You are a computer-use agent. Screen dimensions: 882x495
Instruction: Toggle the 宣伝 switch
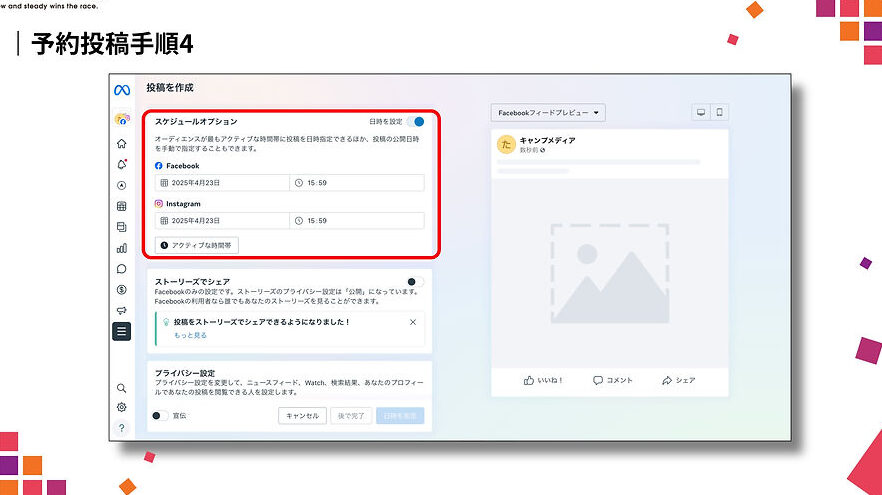160,416
